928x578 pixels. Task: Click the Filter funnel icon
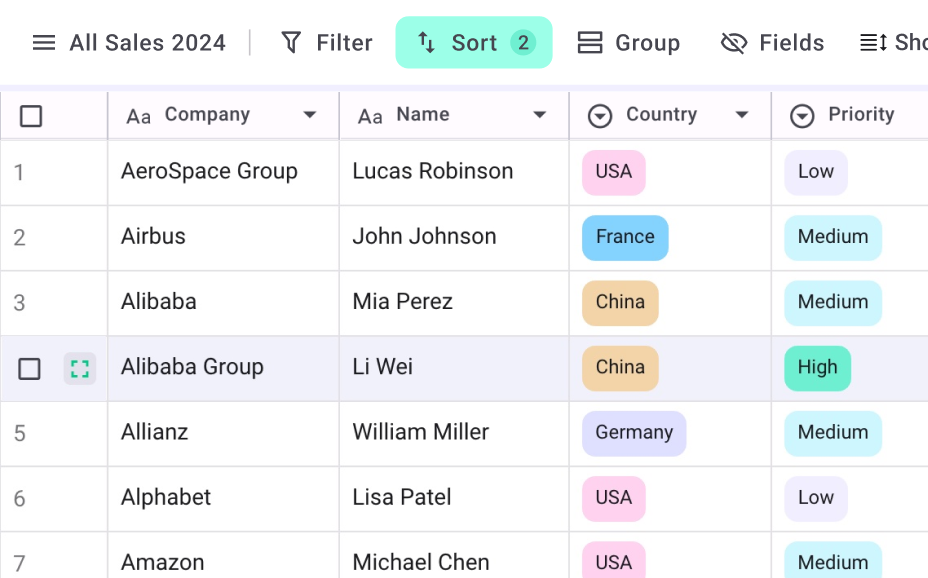291,43
